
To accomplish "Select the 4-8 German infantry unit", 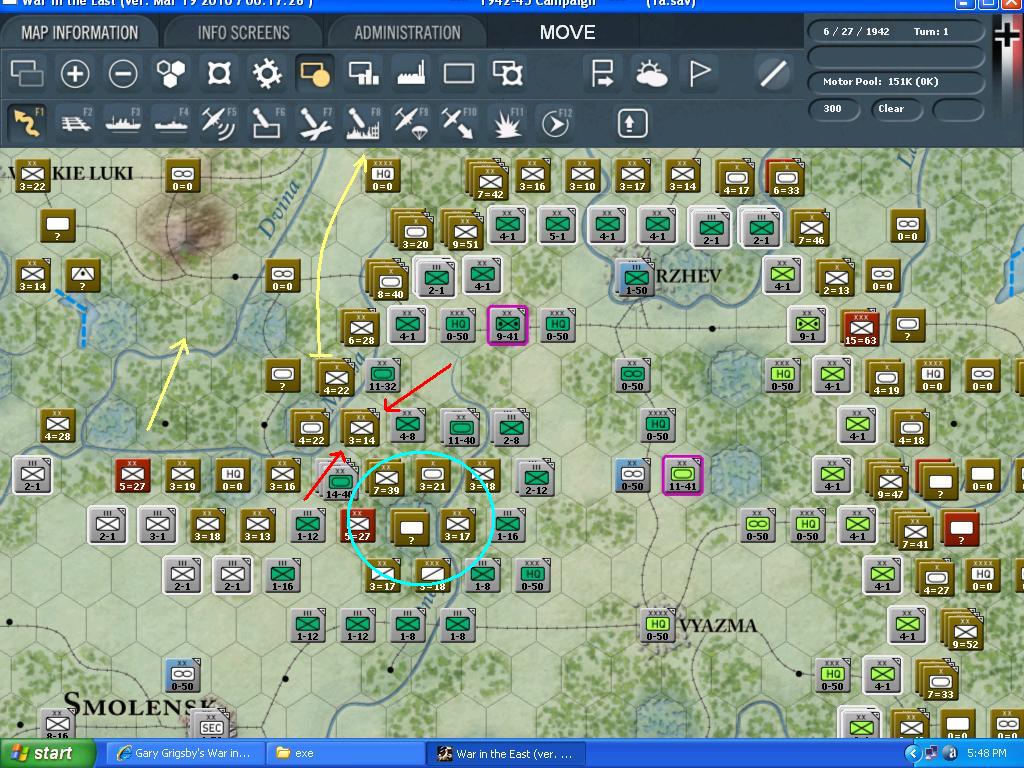I will [x=408, y=426].
